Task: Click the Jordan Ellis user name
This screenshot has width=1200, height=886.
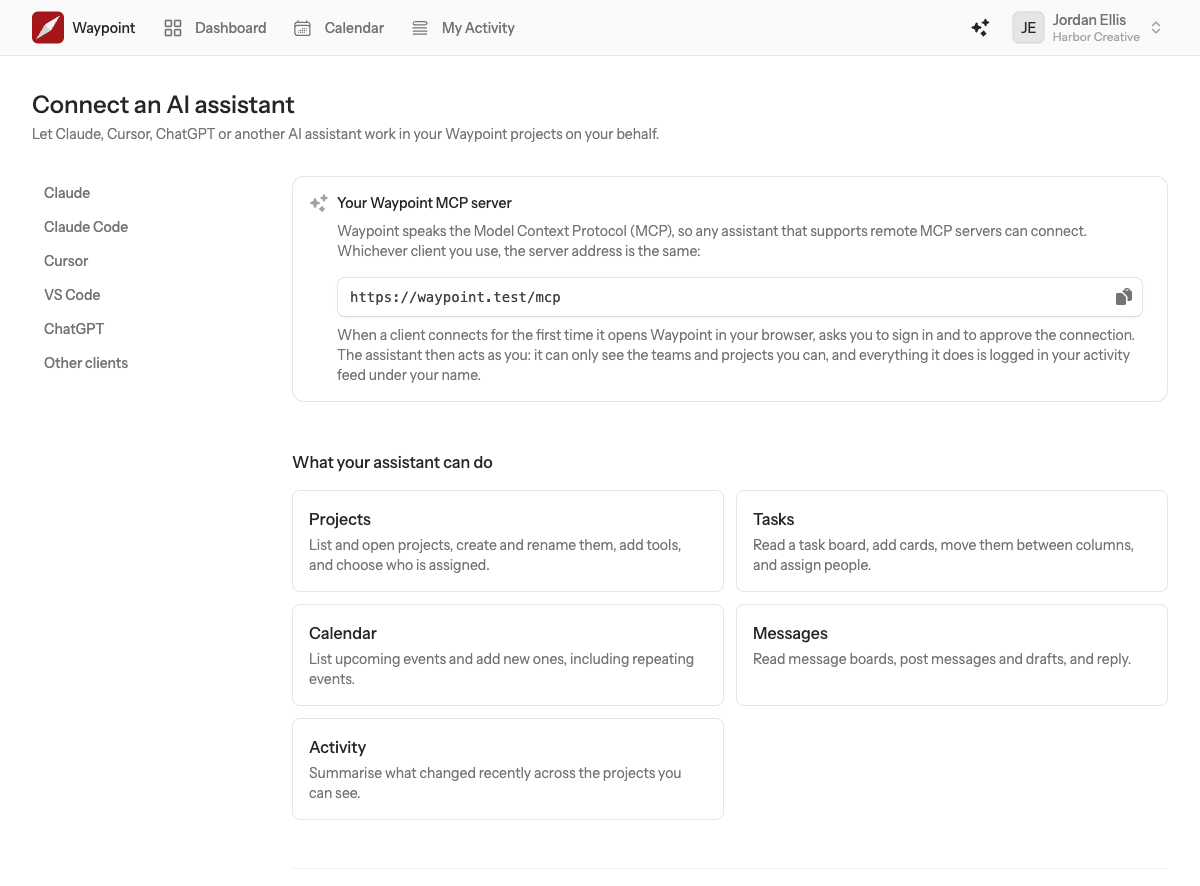Action: (1089, 20)
